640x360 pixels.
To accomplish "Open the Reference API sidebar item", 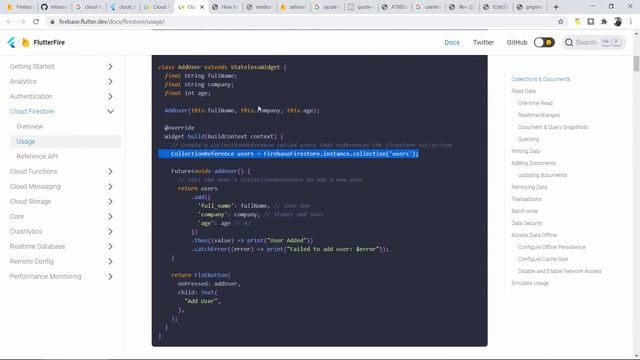I will [37, 156].
